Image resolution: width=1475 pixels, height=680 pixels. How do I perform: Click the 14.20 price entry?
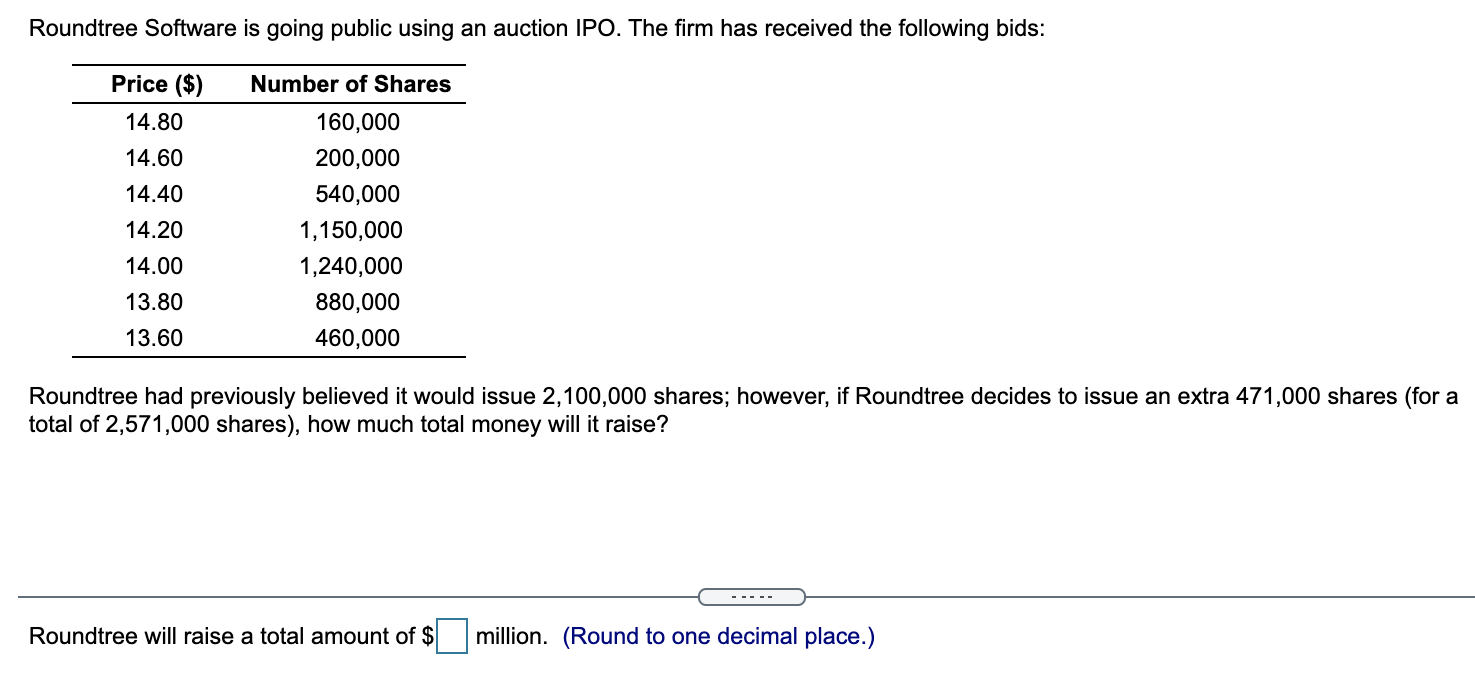pyautogui.click(x=156, y=229)
